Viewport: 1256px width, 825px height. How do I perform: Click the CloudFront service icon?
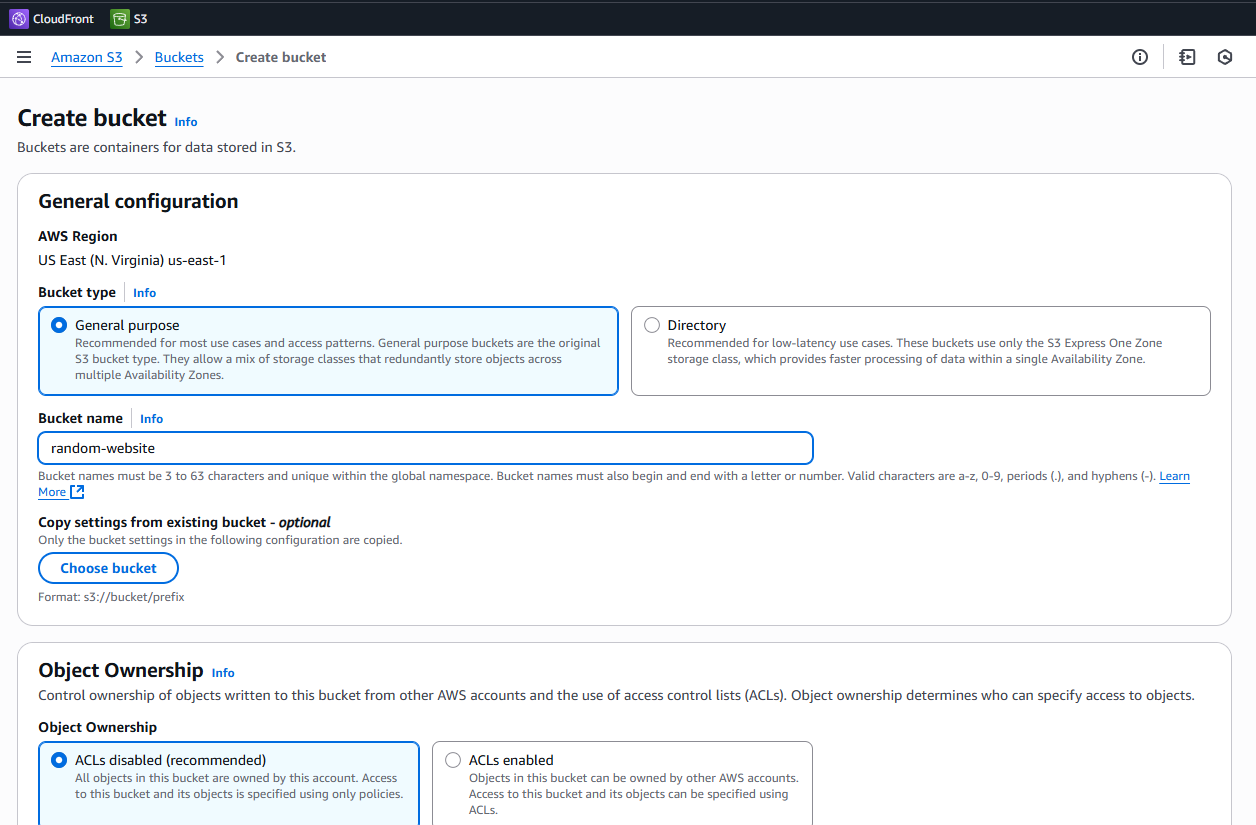20,18
